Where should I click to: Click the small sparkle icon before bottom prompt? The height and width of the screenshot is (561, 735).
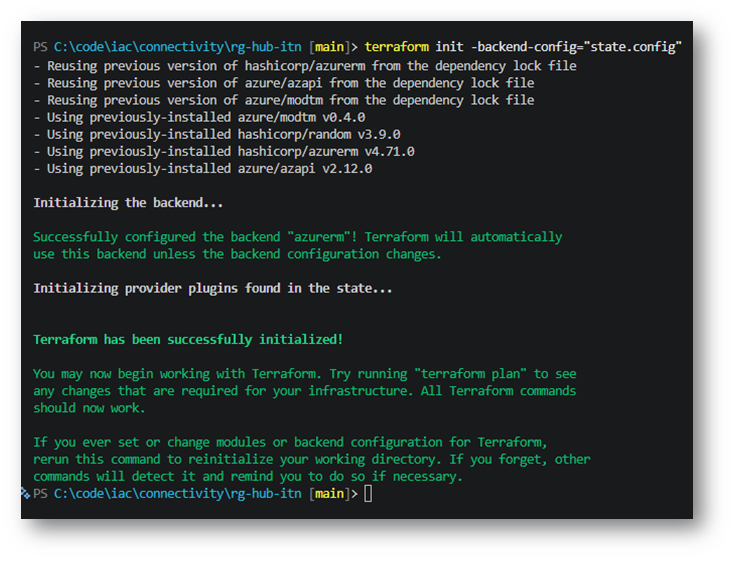(x=25, y=493)
